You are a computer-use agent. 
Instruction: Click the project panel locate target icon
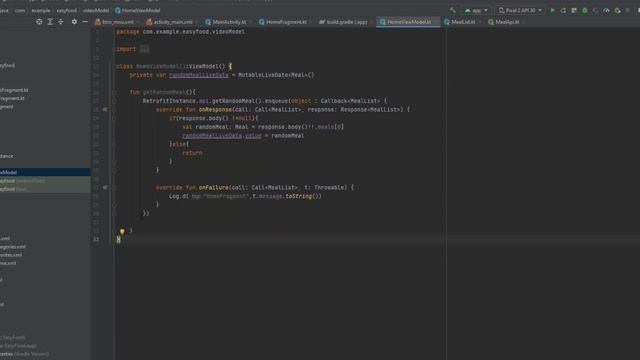39,22
